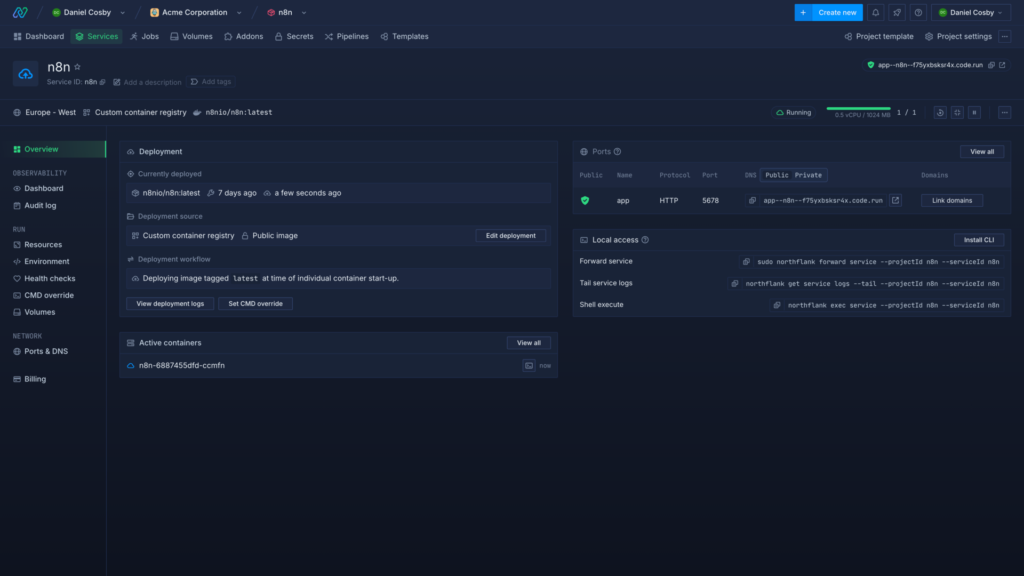Click the Edit deployment button

click(x=511, y=236)
